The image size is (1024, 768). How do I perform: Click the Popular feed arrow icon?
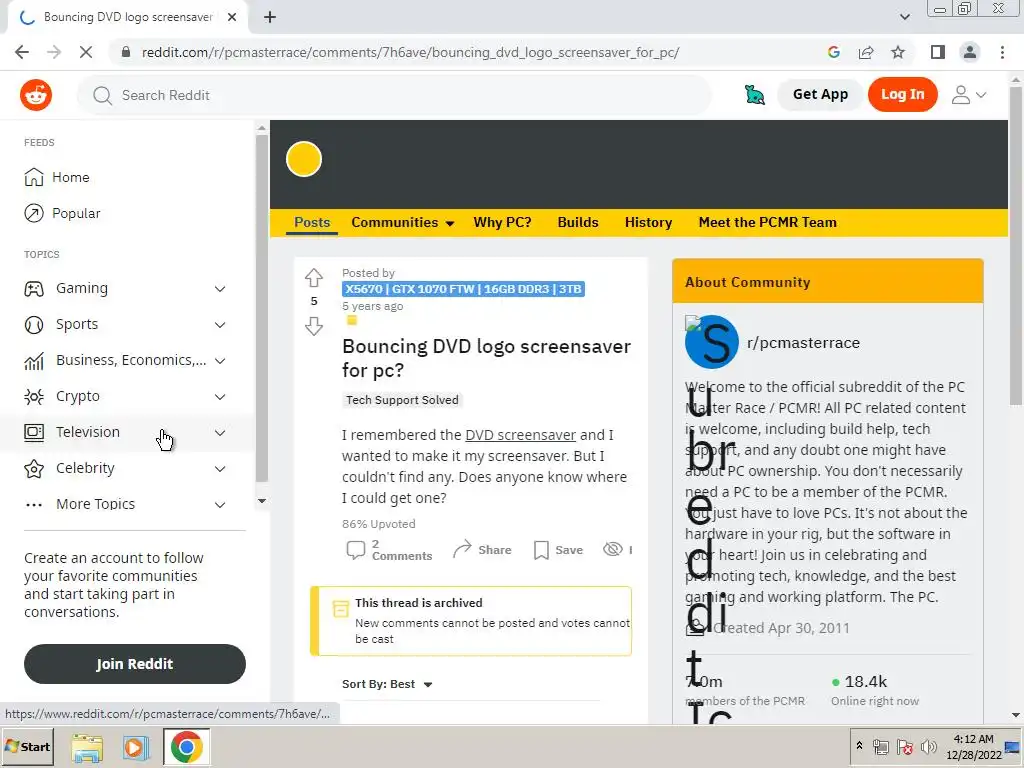pos(33,213)
